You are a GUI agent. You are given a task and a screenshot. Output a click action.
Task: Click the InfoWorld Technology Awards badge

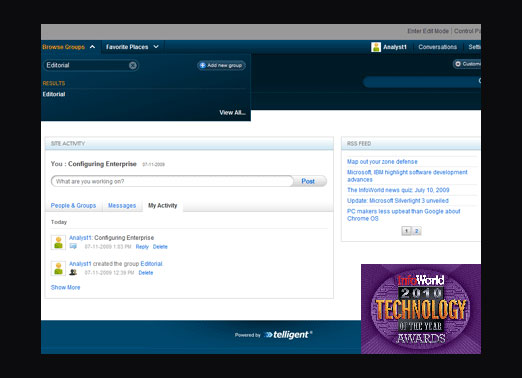pos(421,309)
